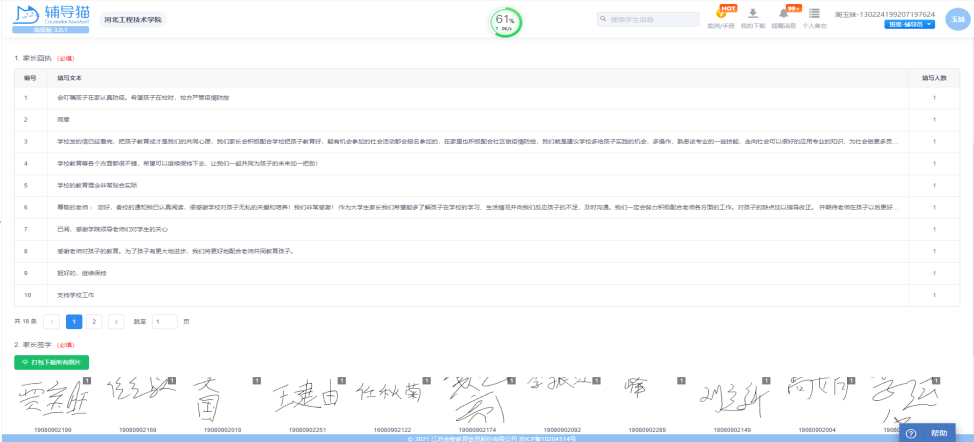Open signature image for 19080902174
The image size is (974, 442).
pyautogui.click(x=478, y=399)
